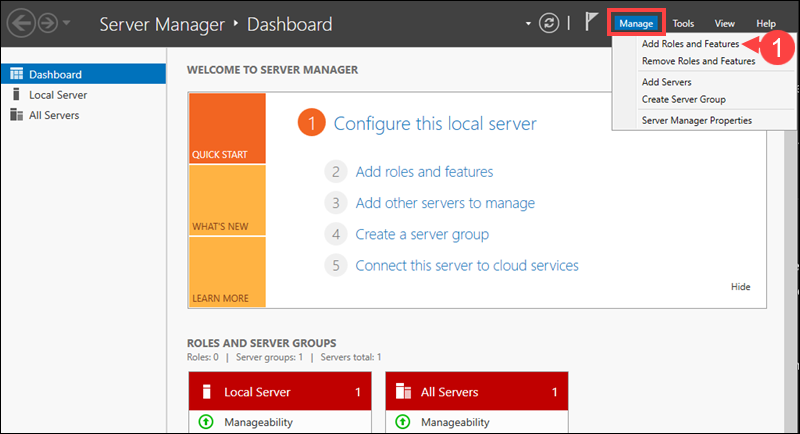This screenshot has width=800, height=434.
Task: Select Remove Roles and Features
Action: (698, 61)
